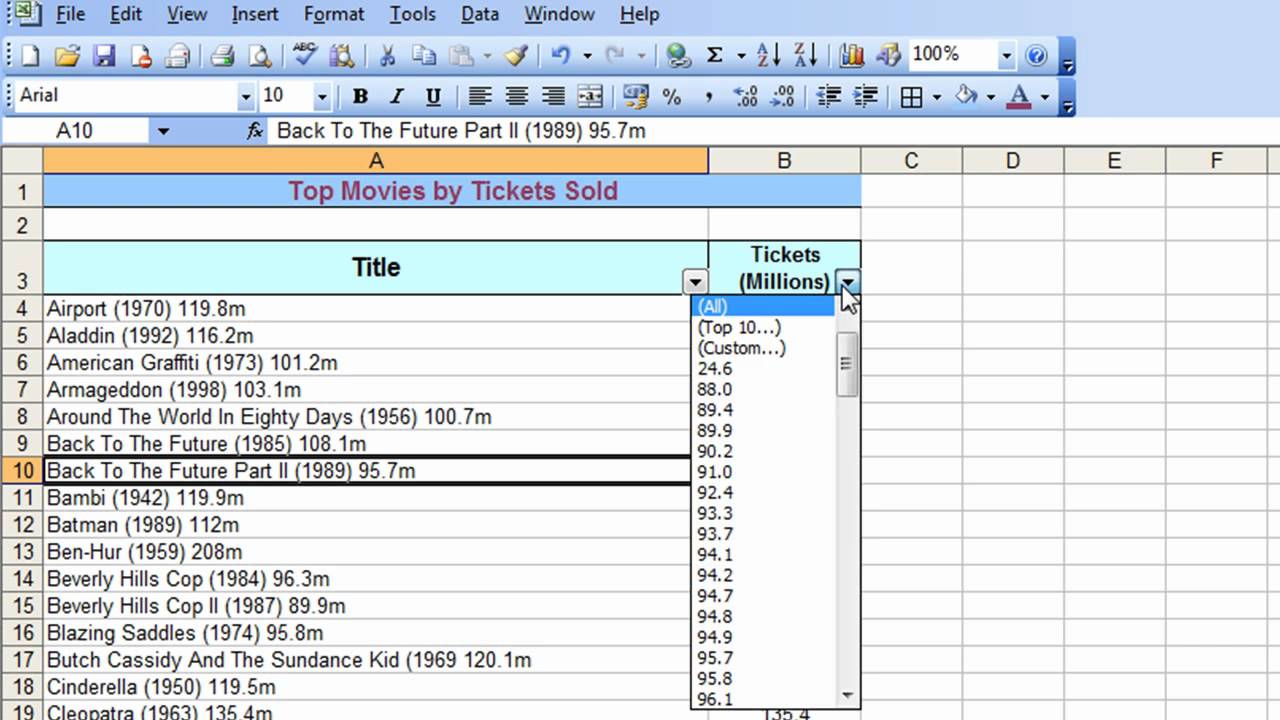Image resolution: width=1280 pixels, height=720 pixels.
Task: Expand the AutoSum functions arrow
Action: tap(741, 56)
